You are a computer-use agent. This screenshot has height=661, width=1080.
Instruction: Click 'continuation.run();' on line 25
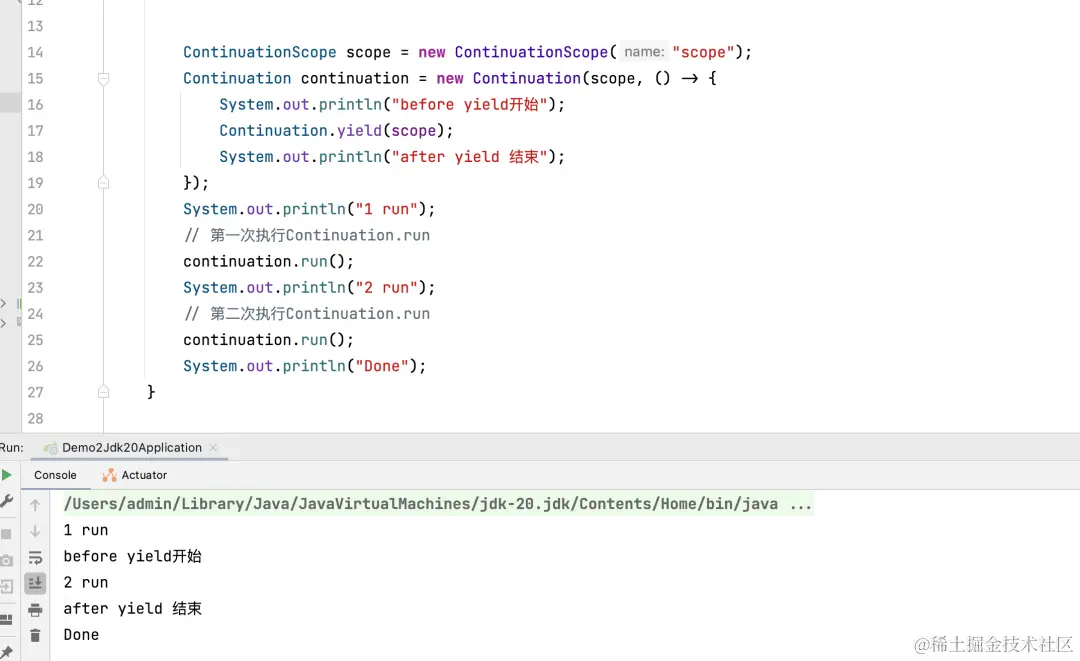(x=268, y=340)
